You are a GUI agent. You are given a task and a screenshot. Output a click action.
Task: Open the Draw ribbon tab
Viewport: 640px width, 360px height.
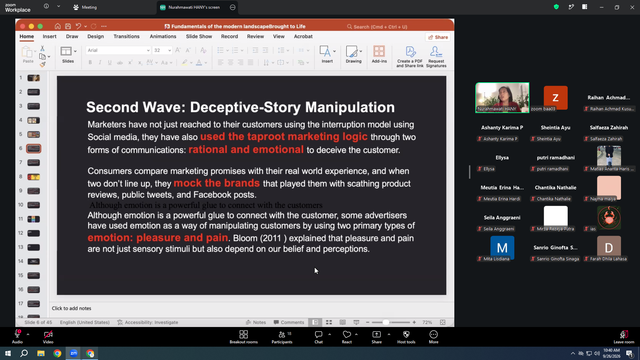coord(72,36)
